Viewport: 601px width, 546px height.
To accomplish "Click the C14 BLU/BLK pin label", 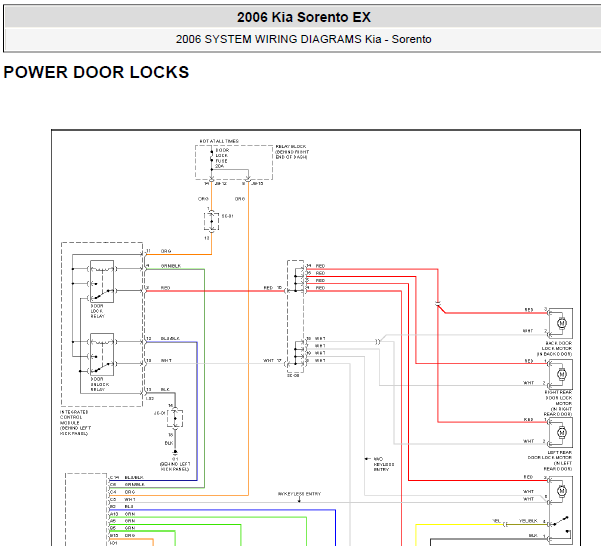I will click(127, 477).
